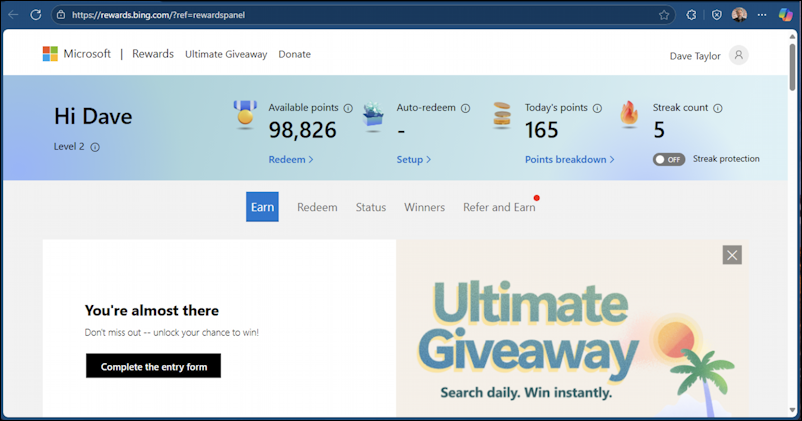Turn on the Streak protection toggle
The height and width of the screenshot is (421, 802).
coord(669,159)
